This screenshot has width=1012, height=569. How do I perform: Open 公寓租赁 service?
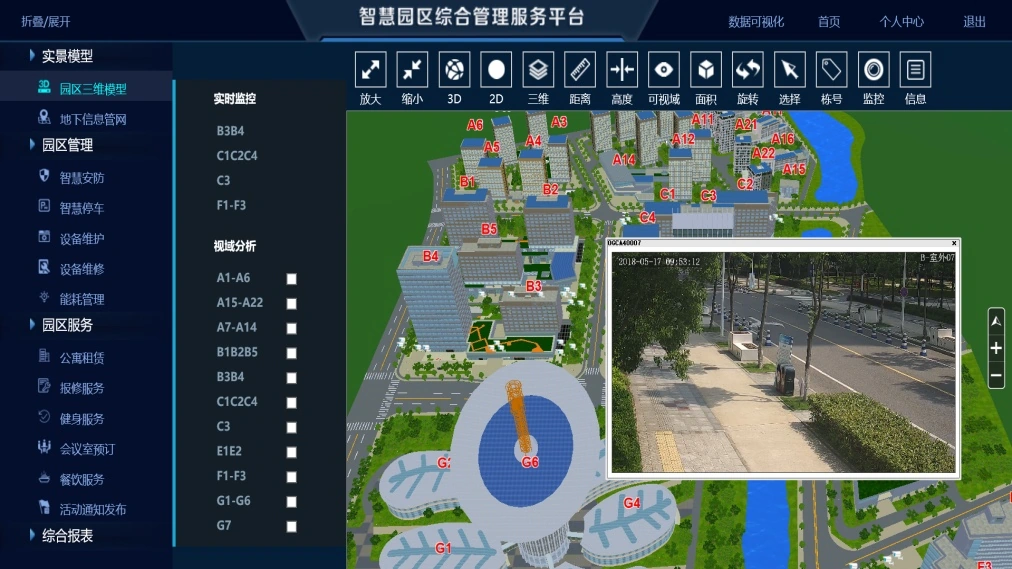[82, 358]
